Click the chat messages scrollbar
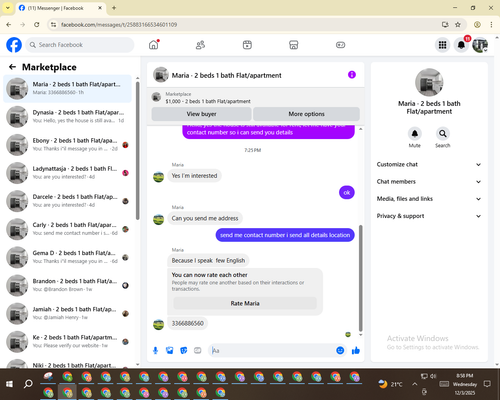This screenshot has width=500, height=400. coord(361,278)
